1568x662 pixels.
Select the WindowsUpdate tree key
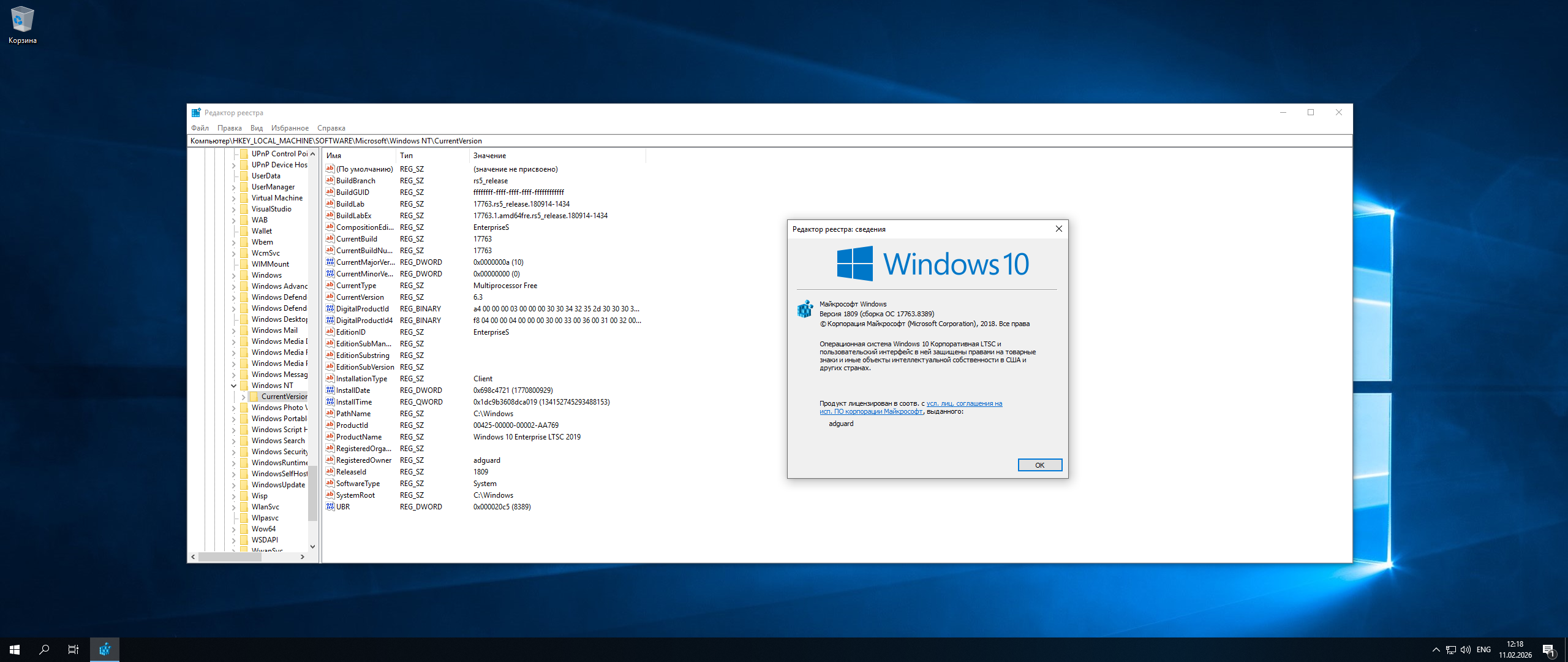[278, 485]
